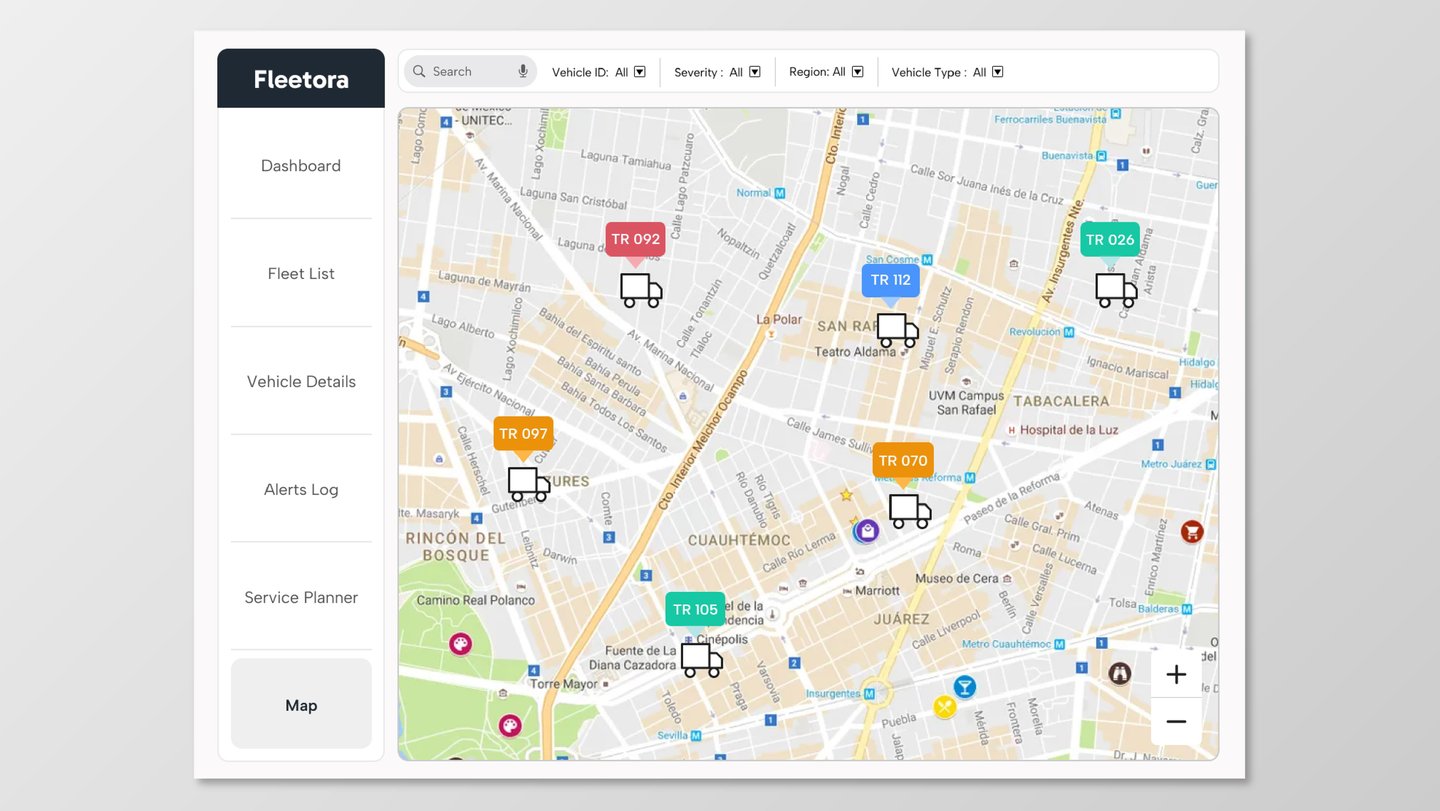This screenshot has height=811, width=1440.
Task: Zoom out the map with the minus button
Action: [1176, 722]
